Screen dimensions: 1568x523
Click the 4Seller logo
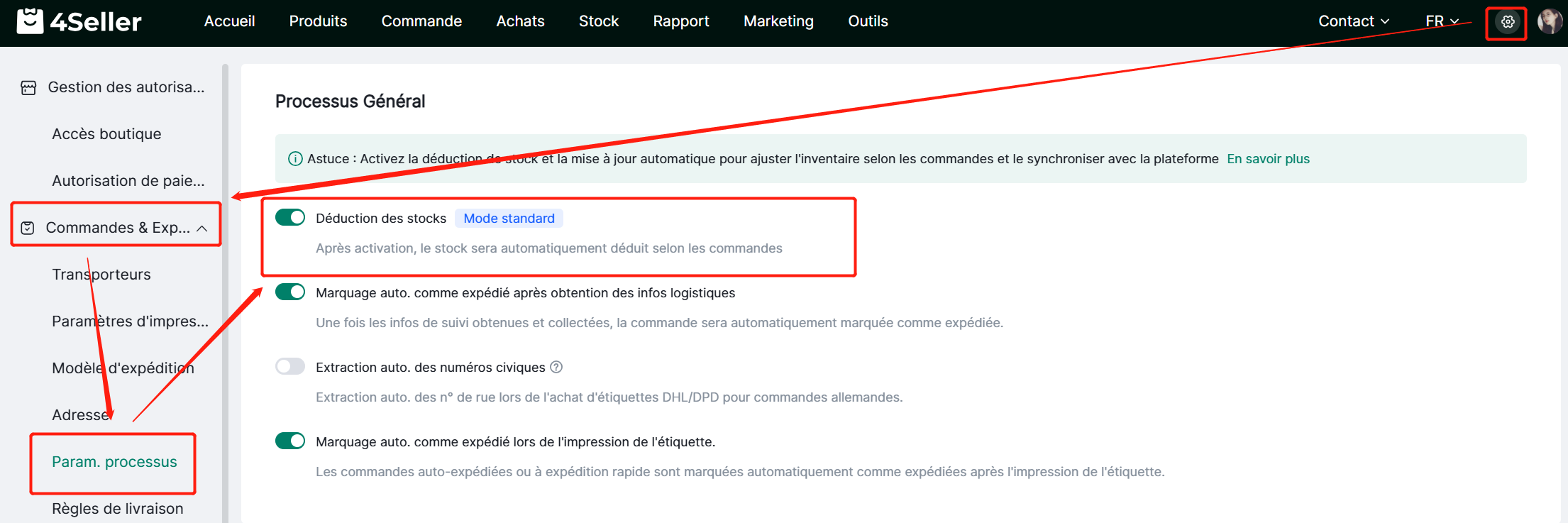point(79,22)
